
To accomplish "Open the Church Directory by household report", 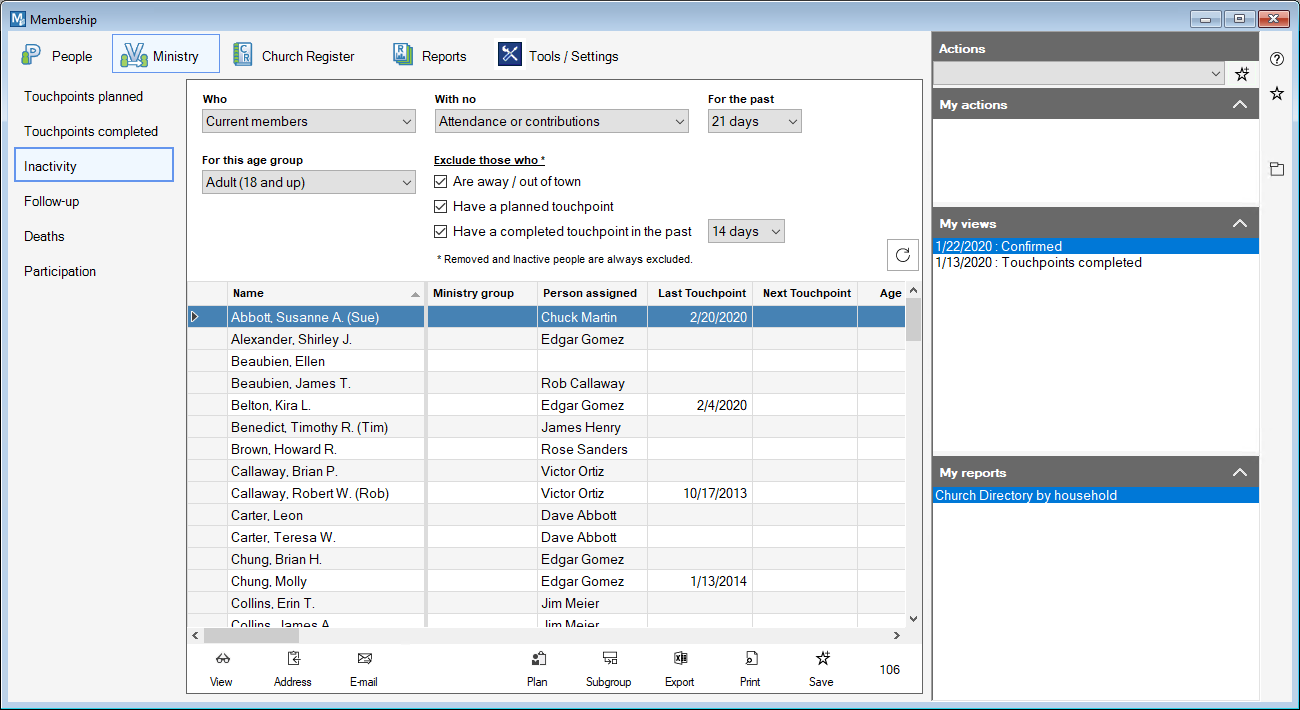I will point(1026,496).
